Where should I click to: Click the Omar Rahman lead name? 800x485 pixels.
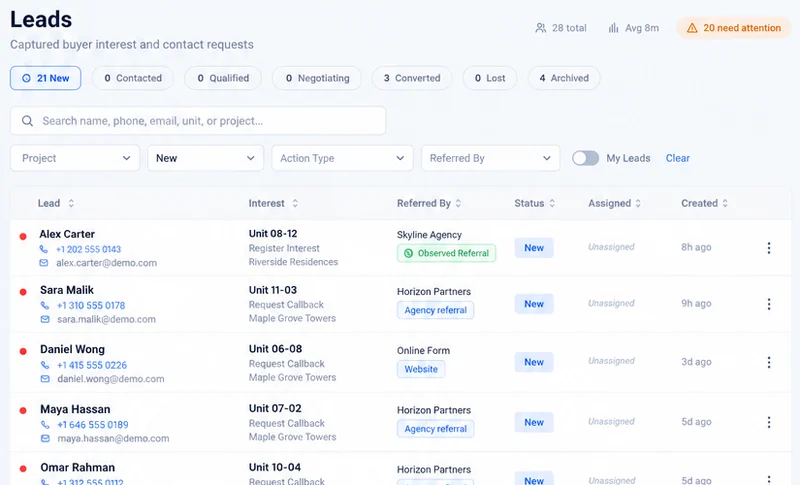coord(78,468)
